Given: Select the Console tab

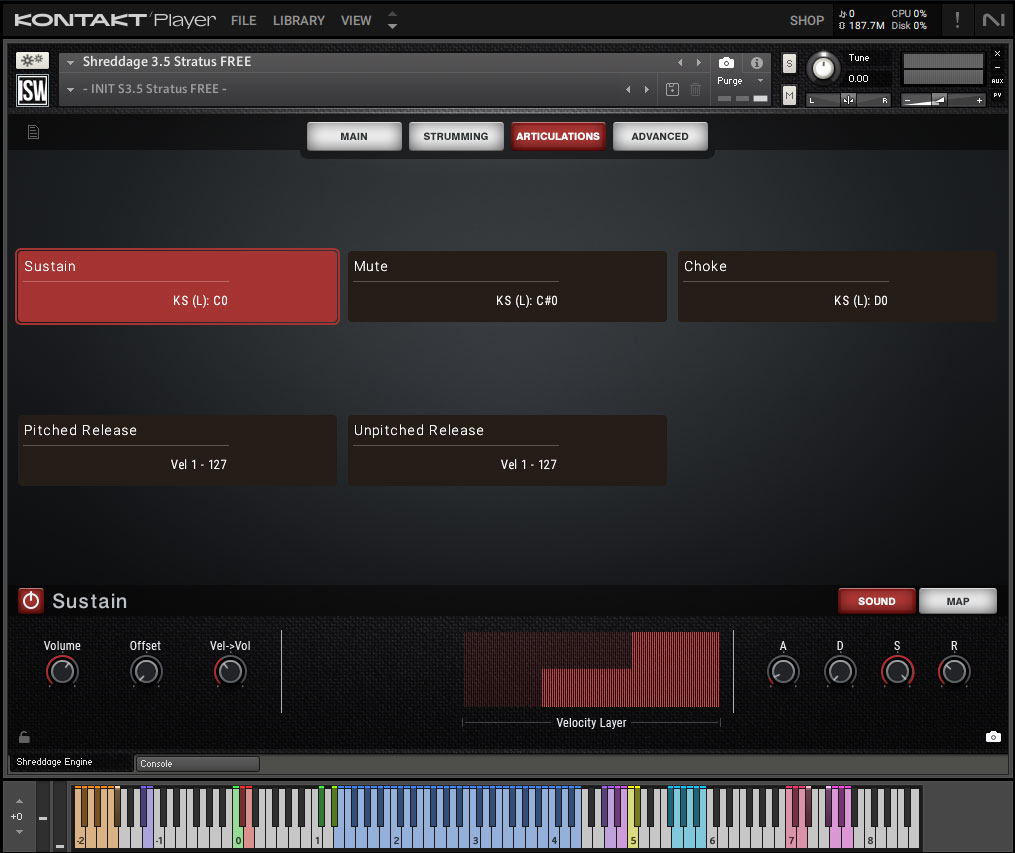Looking at the screenshot, I should [x=197, y=764].
